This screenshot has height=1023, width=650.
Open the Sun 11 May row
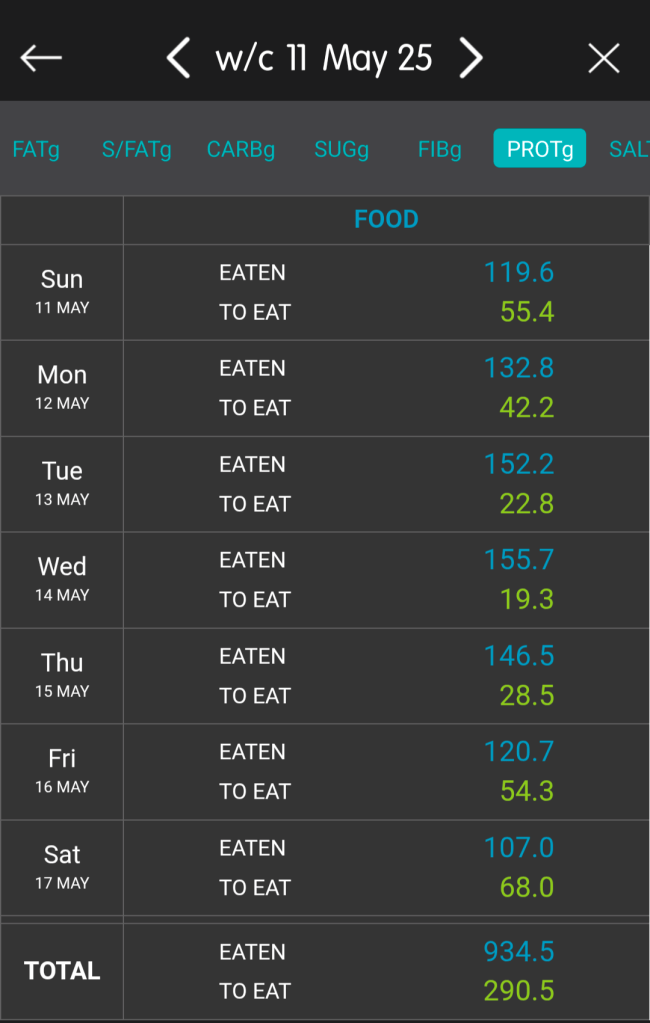pos(62,292)
